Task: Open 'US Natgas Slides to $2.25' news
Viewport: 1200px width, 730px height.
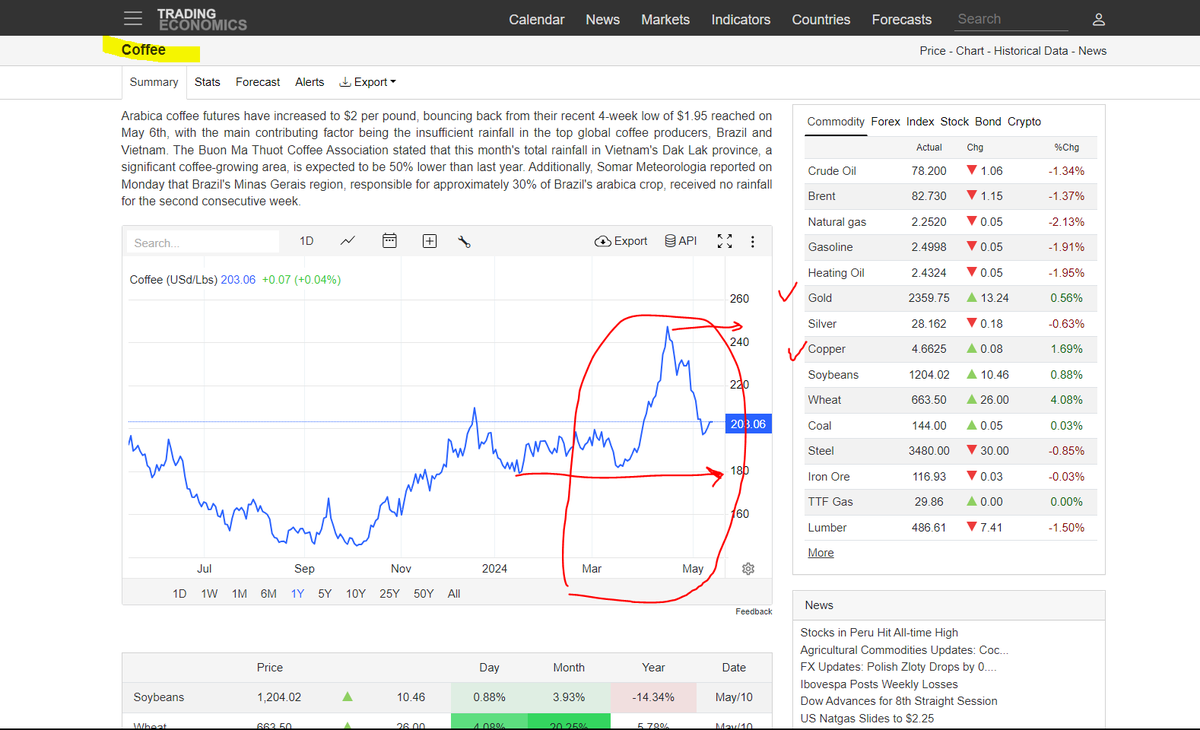Action: pos(866,718)
